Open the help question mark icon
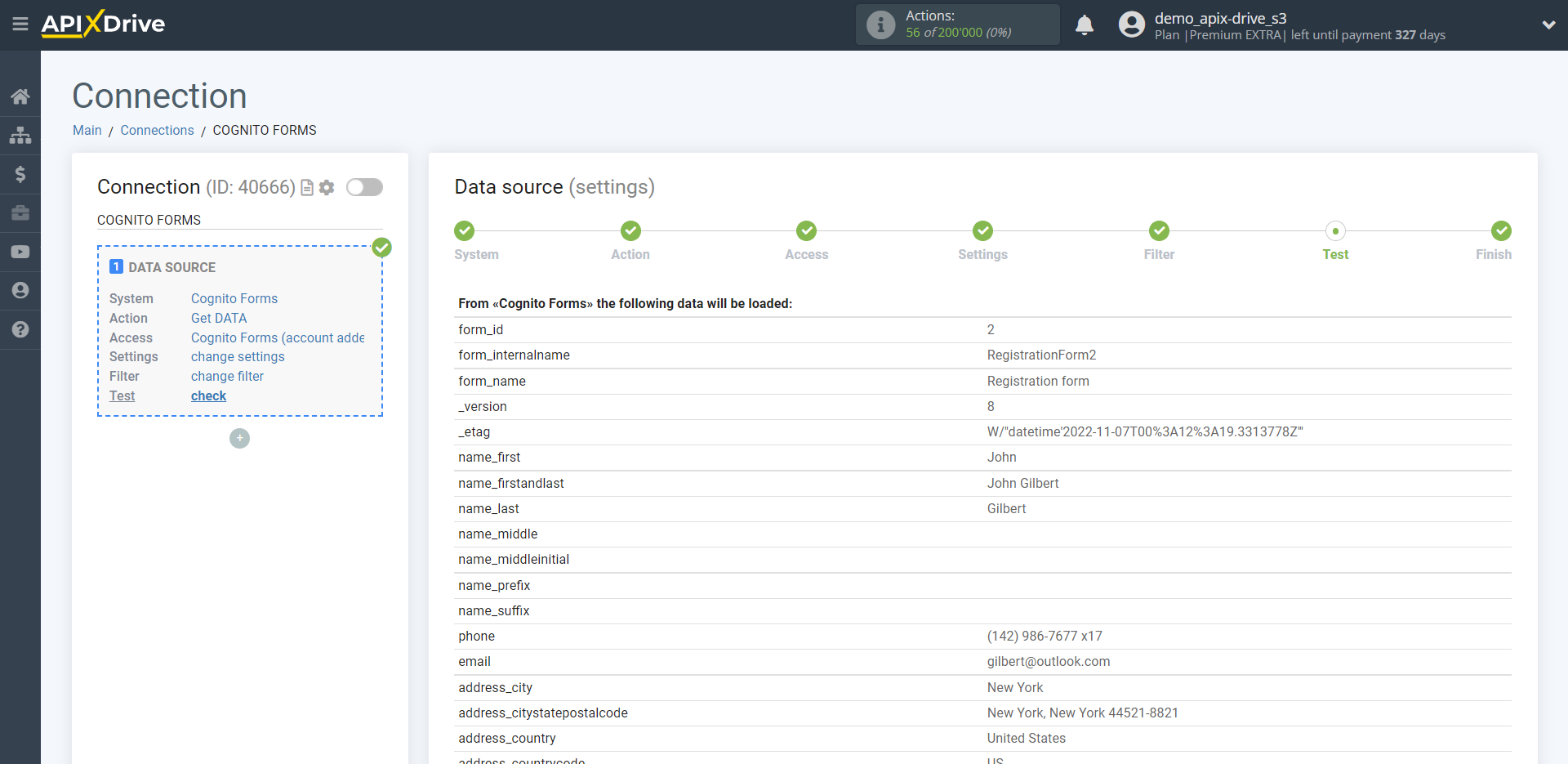The width and height of the screenshot is (1568, 764). click(x=20, y=329)
